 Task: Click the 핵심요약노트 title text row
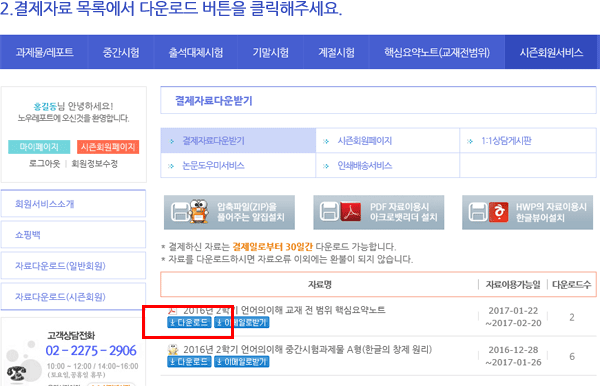284,310
